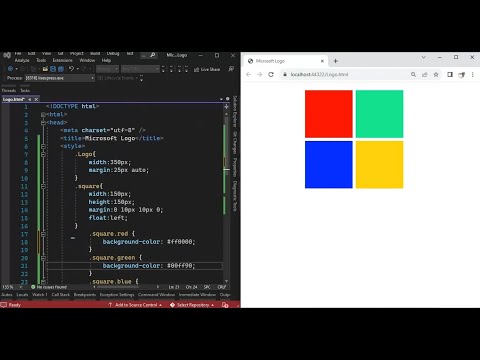The image size is (480, 360).
Task: Collapse the .square.green rule on line 20
Action: pos(43,258)
